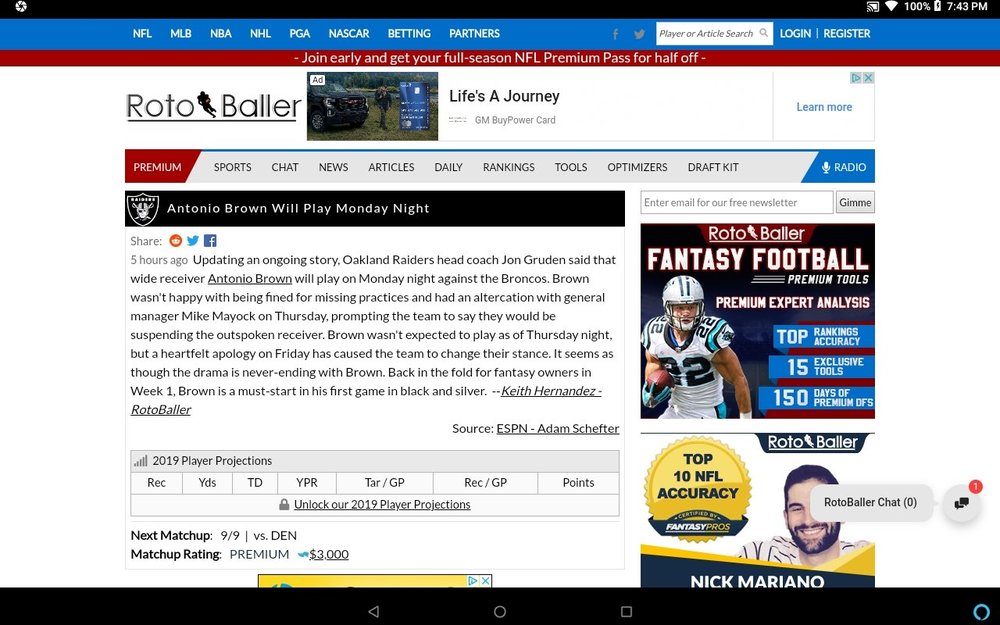The image size is (1000, 625).
Task: Open RotoBaller Facebook page in header
Action: tap(615, 34)
